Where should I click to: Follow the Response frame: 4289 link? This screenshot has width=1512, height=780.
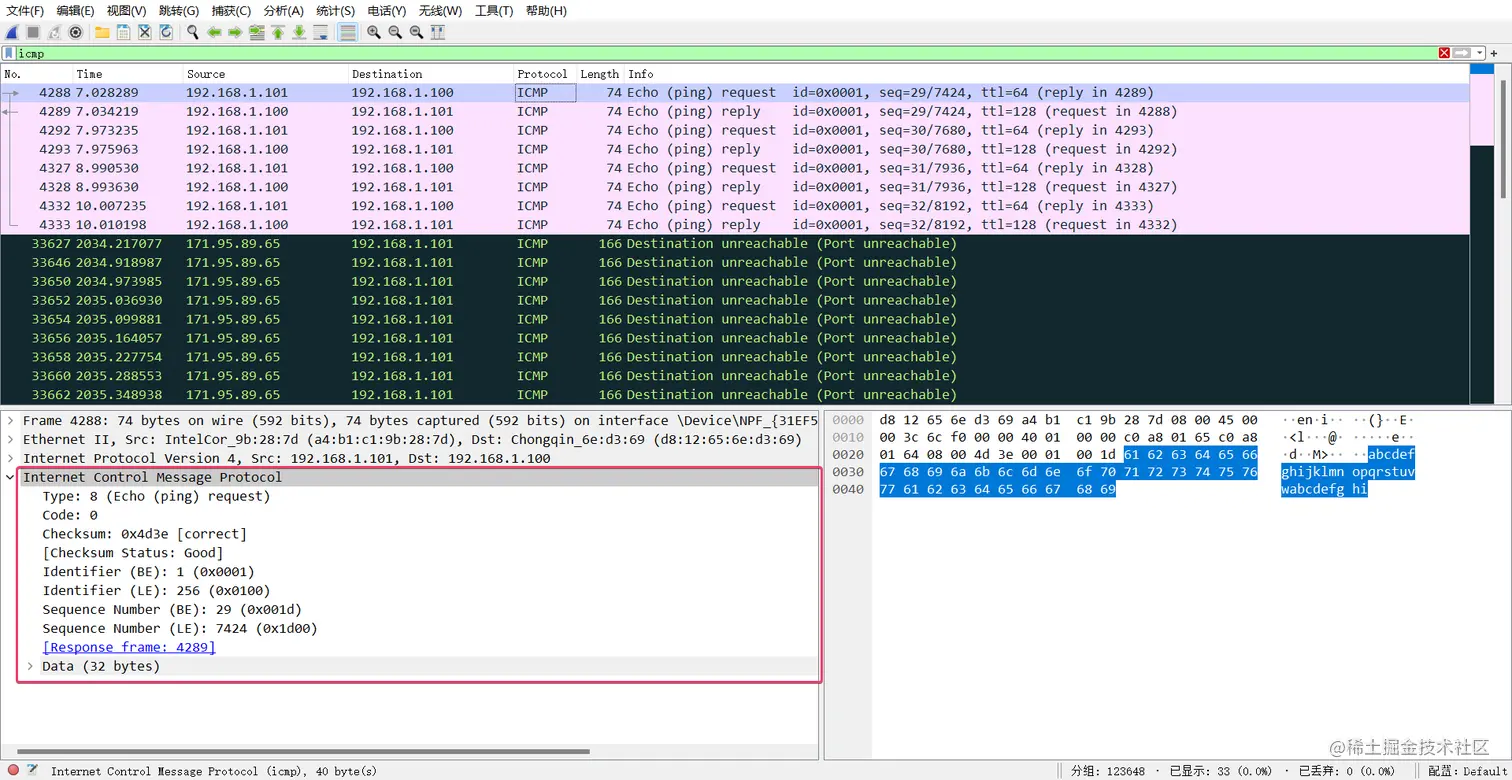(129, 648)
